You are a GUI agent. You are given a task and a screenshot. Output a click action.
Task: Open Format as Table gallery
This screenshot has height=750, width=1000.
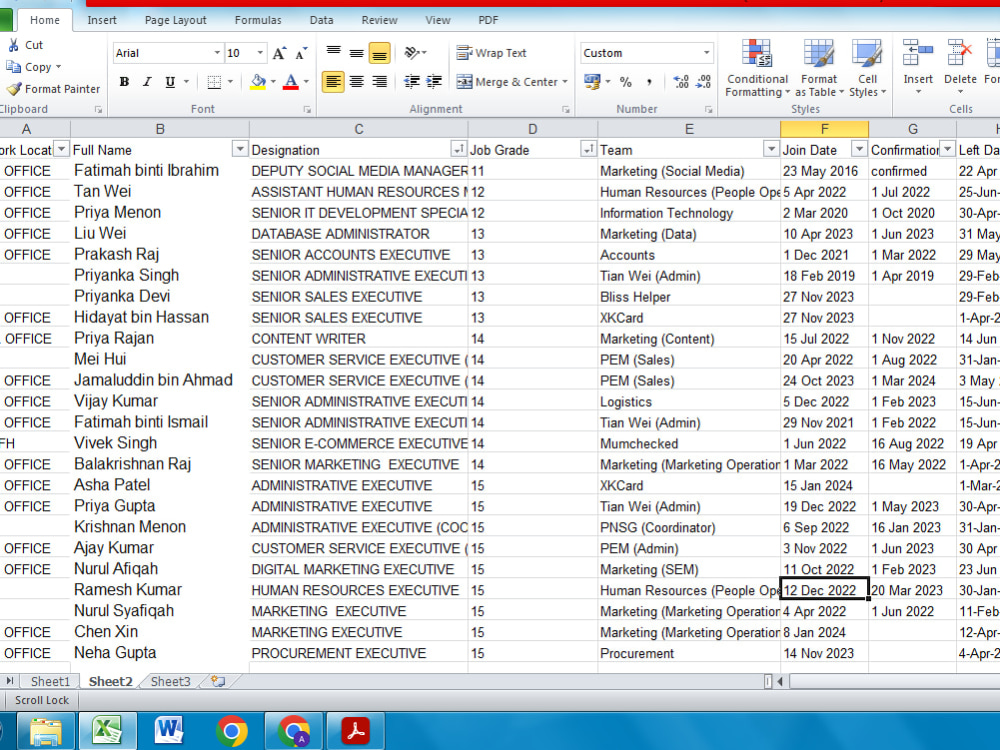819,68
